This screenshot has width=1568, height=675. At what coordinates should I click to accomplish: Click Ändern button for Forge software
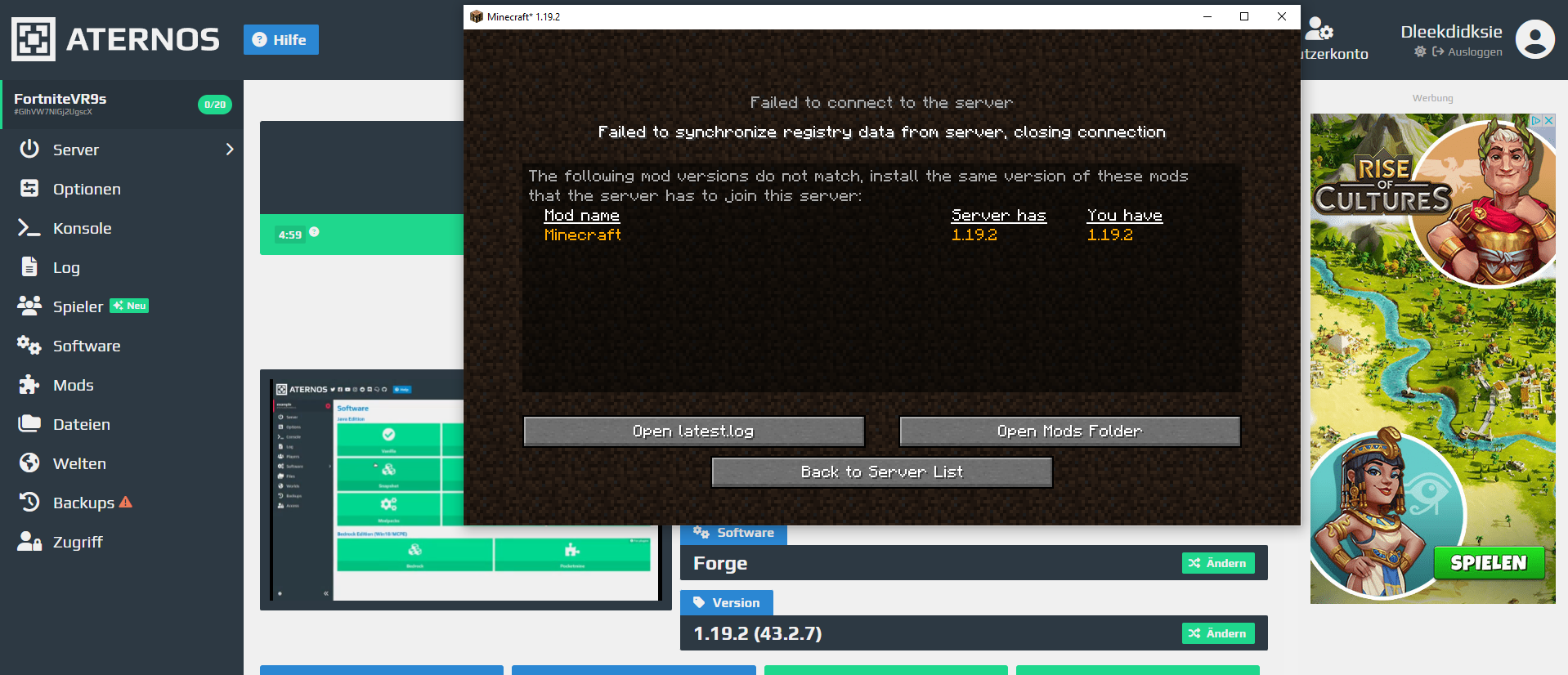point(1218,563)
